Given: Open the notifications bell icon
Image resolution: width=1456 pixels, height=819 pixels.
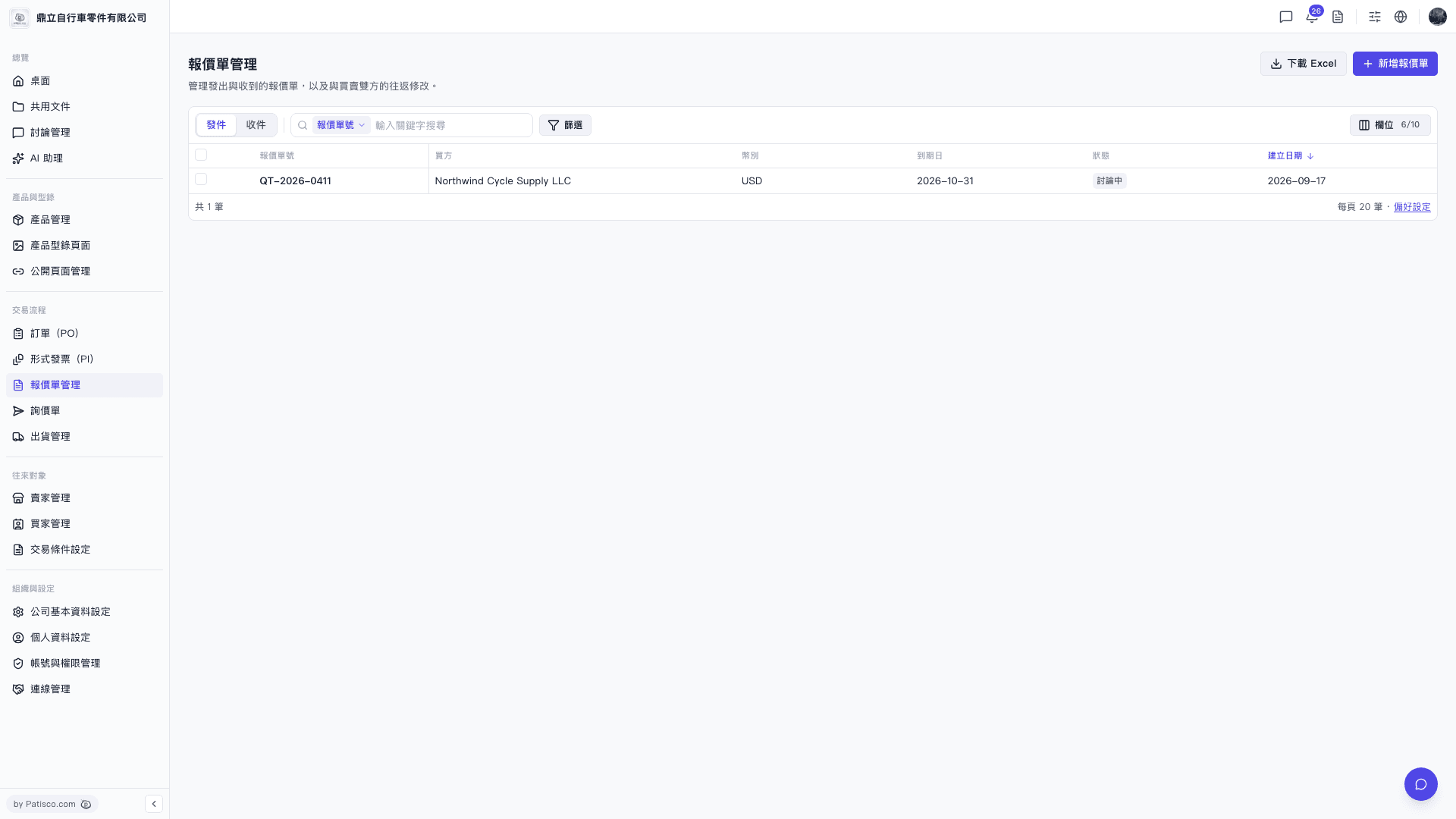Looking at the screenshot, I should (x=1312, y=17).
